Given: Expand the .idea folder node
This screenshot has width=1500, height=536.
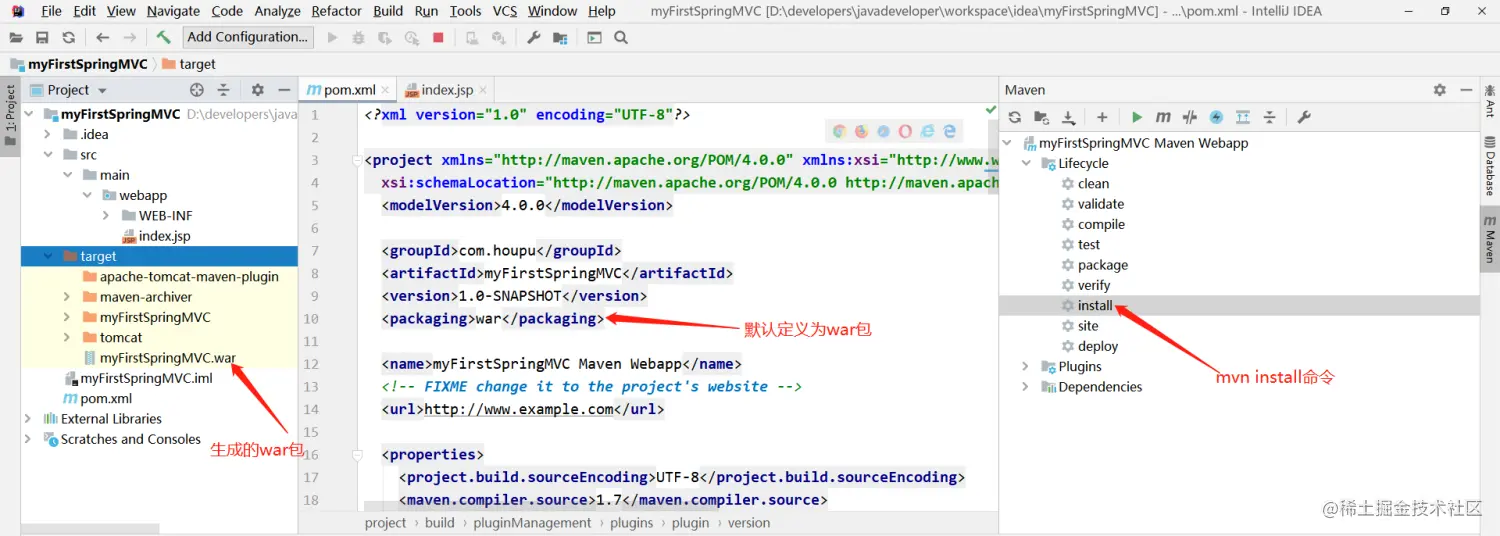Looking at the screenshot, I should point(47,134).
